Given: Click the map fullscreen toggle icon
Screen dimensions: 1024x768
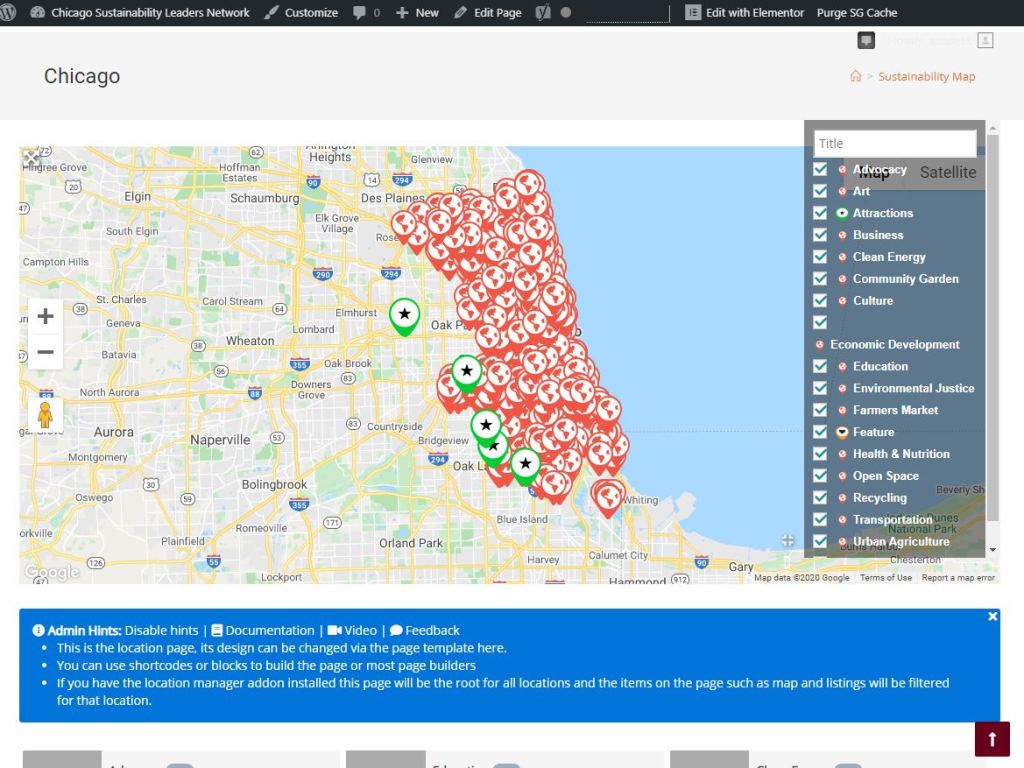Looking at the screenshot, I should tap(31, 158).
